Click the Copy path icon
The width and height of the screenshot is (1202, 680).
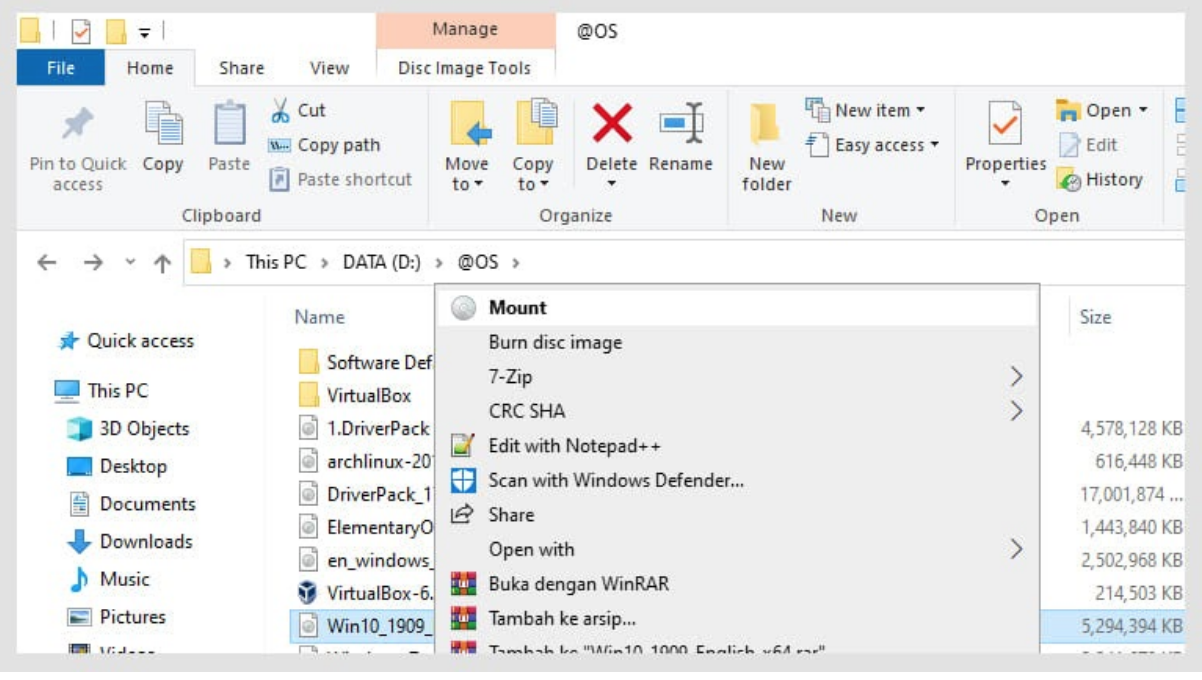[x=280, y=145]
